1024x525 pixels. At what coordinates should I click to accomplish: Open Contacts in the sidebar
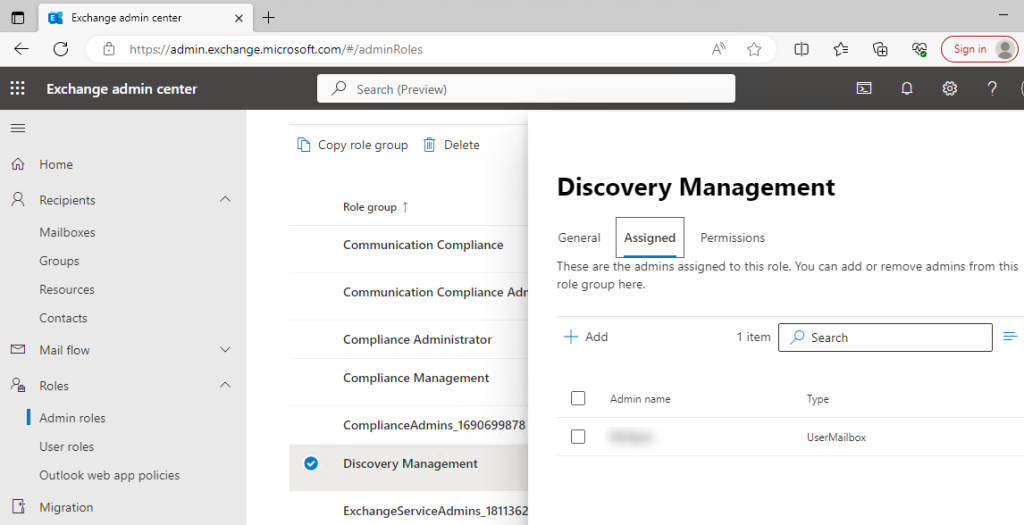point(63,318)
